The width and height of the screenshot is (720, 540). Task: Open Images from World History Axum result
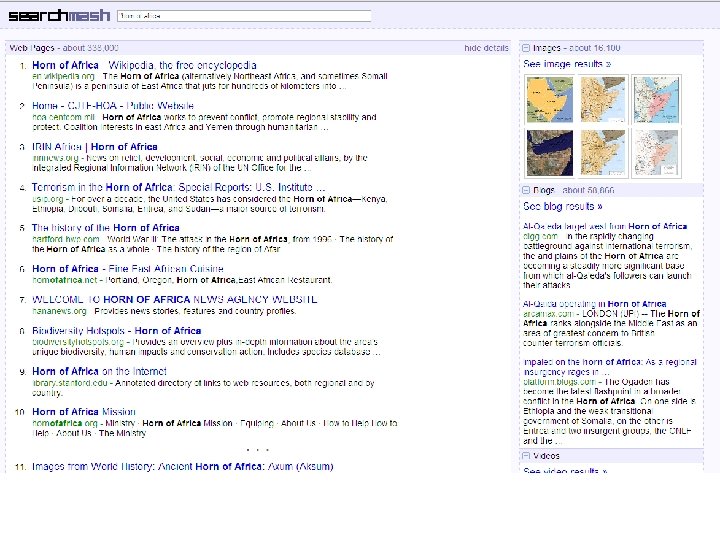[x=183, y=467]
